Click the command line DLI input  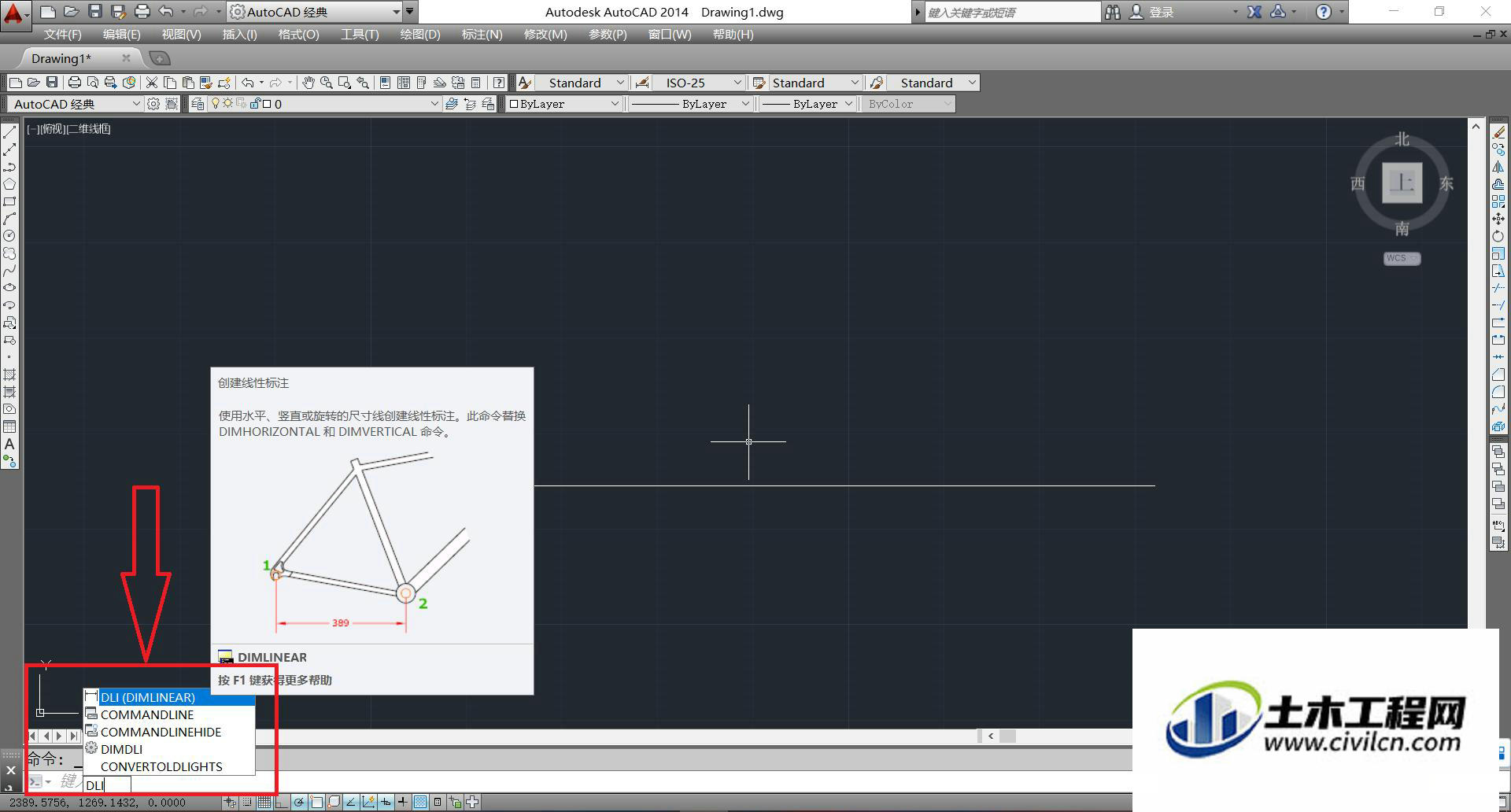coord(107,785)
